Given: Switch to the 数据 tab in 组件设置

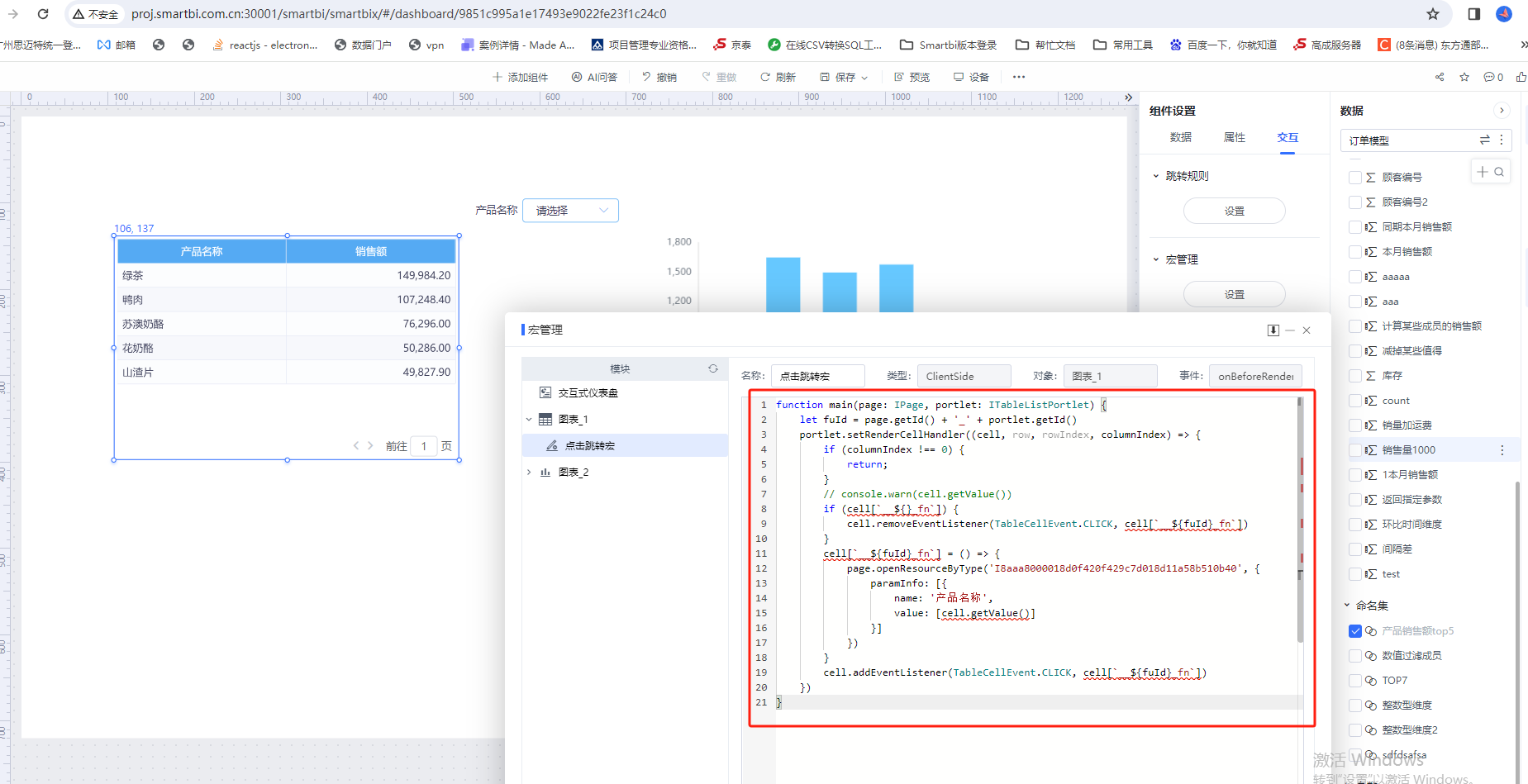Looking at the screenshot, I should click(1181, 137).
